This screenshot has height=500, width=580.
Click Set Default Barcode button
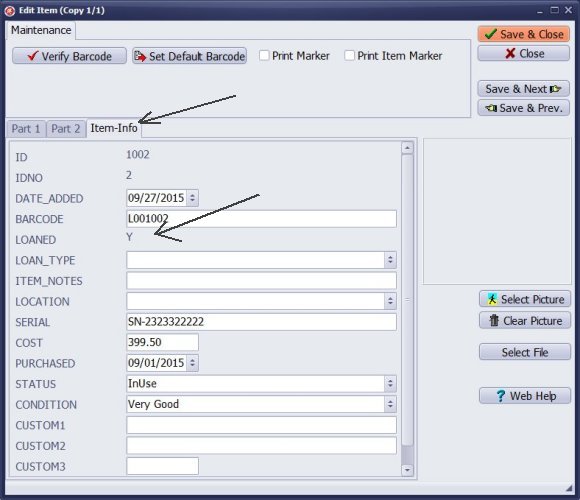pyautogui.click(x=189, y=56)
